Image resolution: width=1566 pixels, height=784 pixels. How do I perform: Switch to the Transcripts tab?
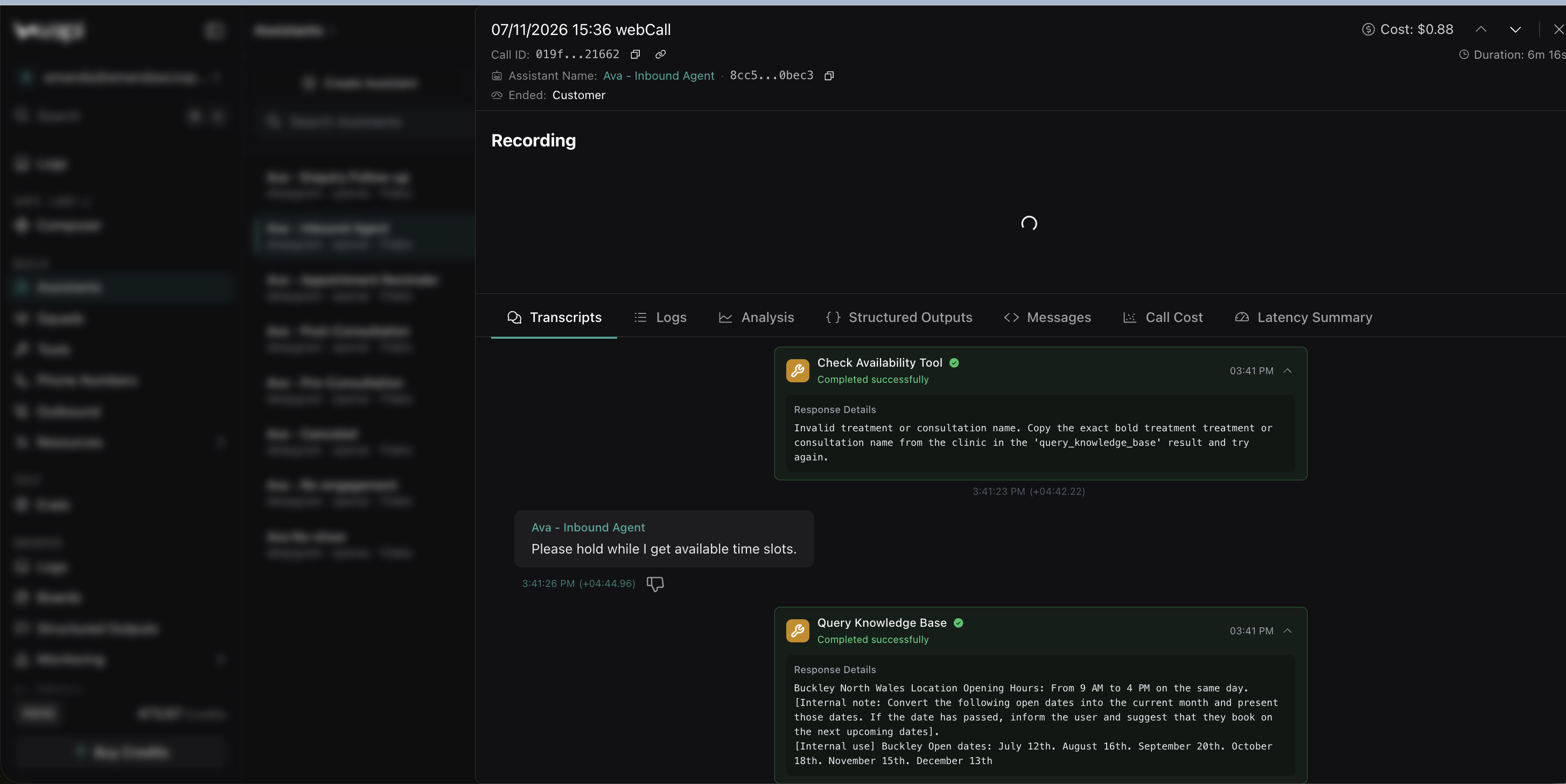point(554,317)
